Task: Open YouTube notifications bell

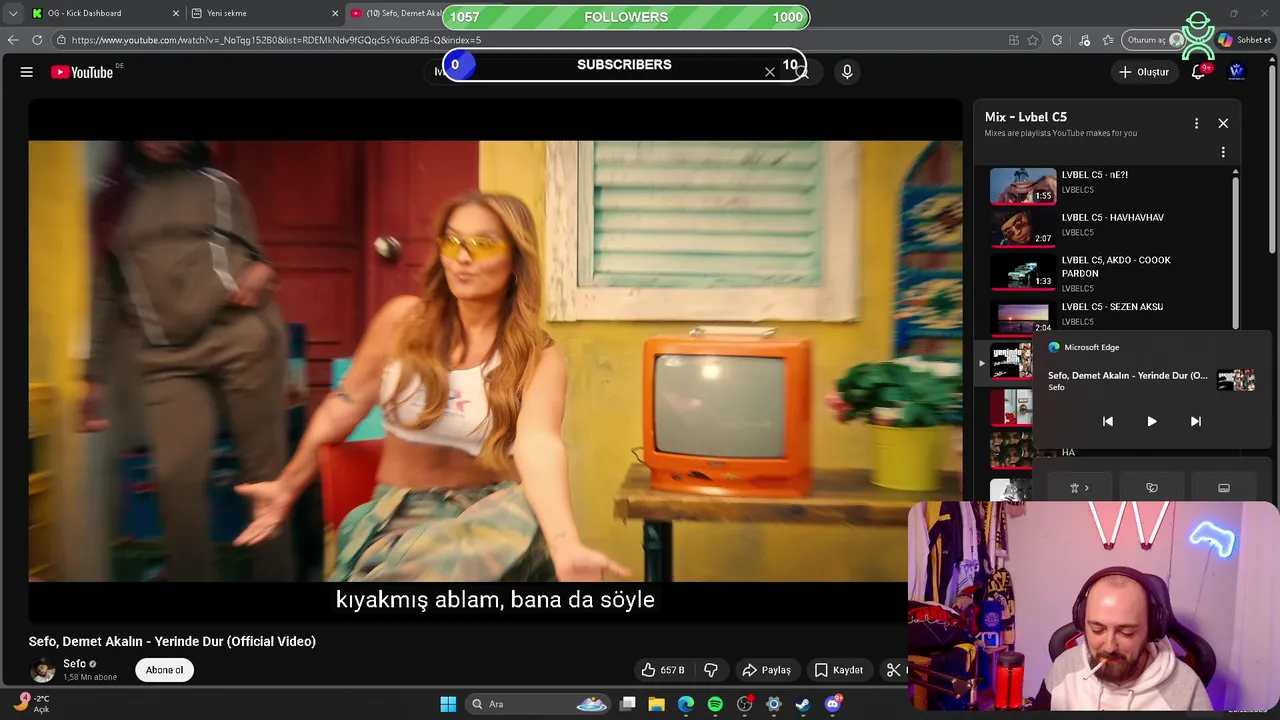Action: point(1198,72)
